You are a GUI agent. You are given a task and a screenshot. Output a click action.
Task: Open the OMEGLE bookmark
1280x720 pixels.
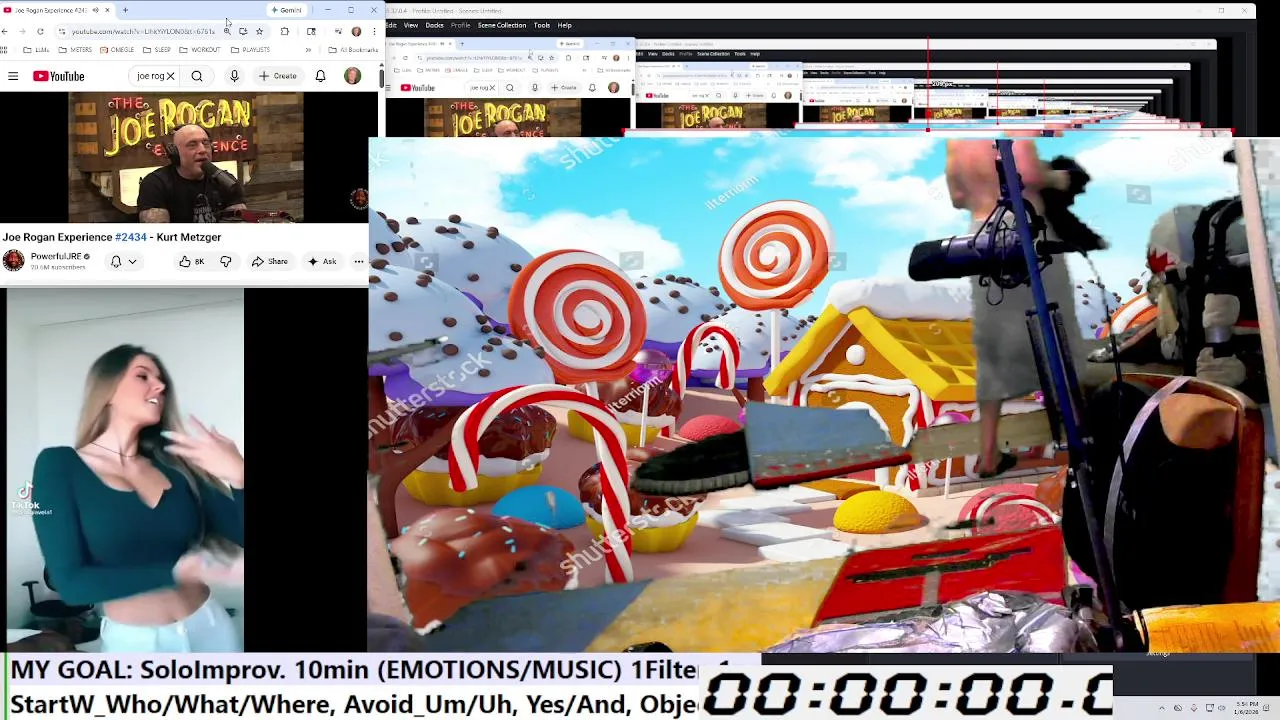[117, 49]
